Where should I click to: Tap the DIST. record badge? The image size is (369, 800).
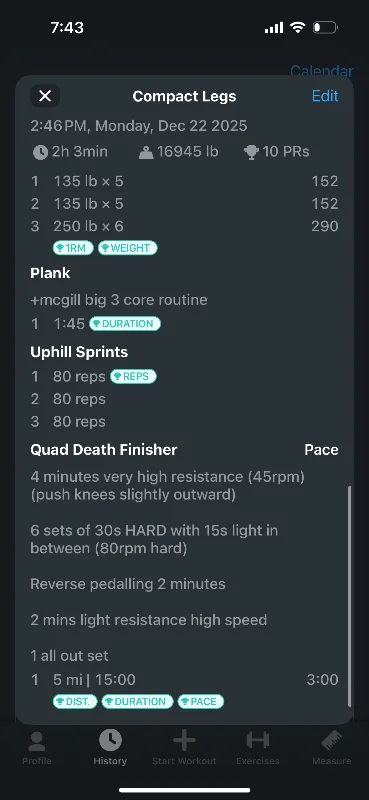pyautogui.click(x=75, y=702)
